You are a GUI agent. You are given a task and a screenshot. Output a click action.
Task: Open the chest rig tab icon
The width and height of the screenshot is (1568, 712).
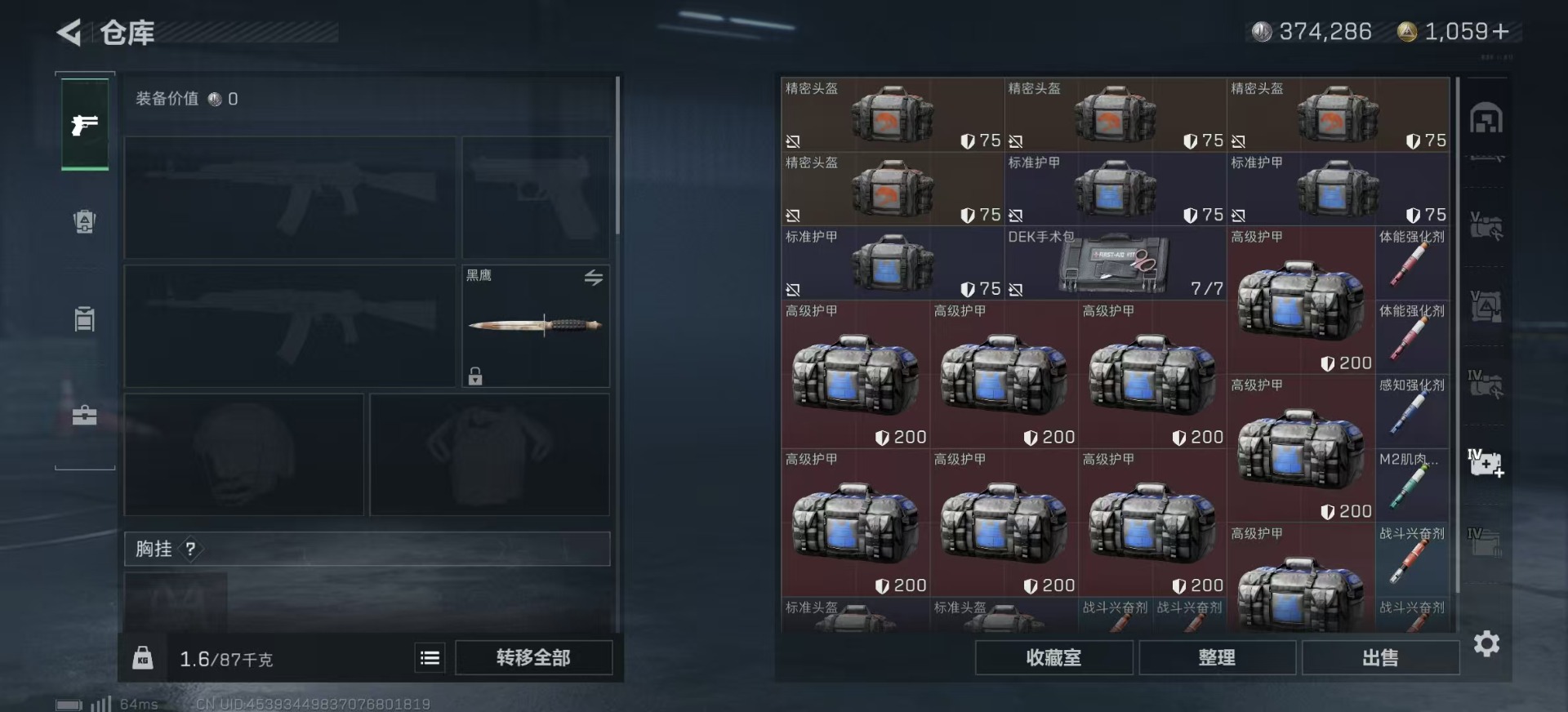tap(85, 318)
